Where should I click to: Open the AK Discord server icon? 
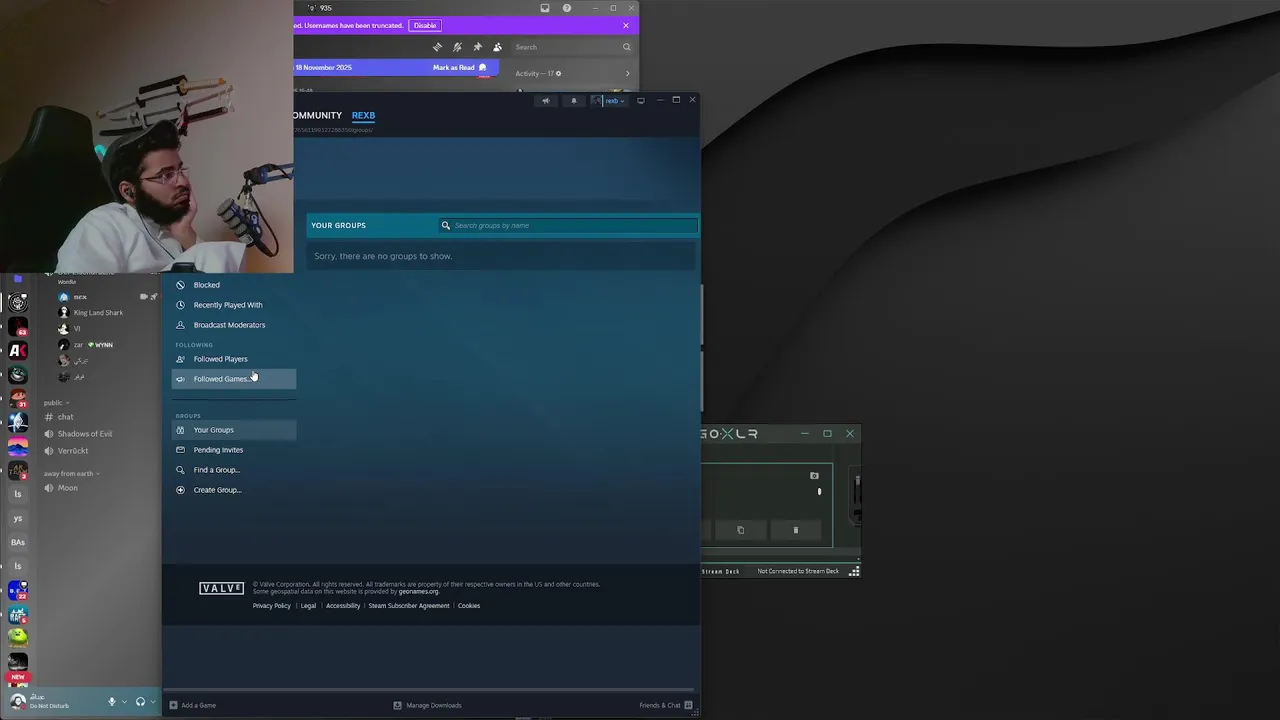[18, 350]
